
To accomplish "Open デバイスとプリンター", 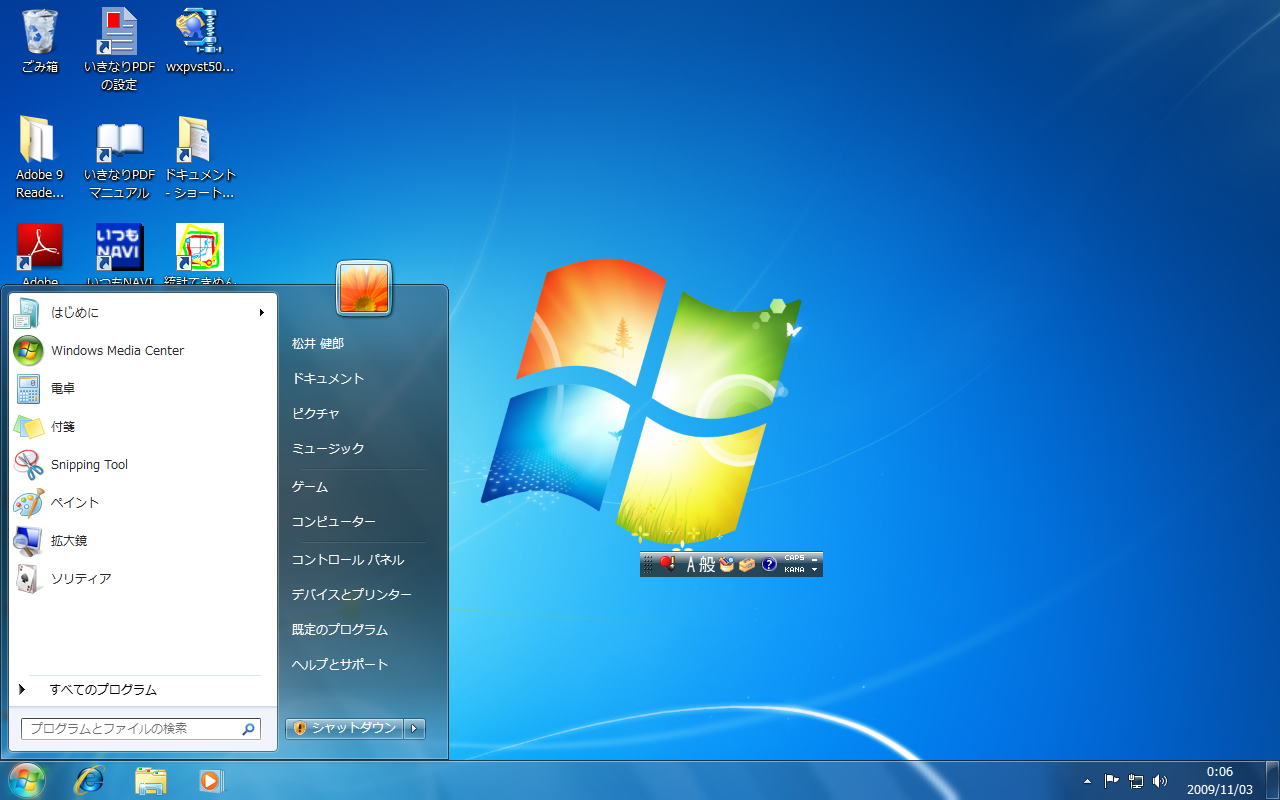I will tap(352, 595).
